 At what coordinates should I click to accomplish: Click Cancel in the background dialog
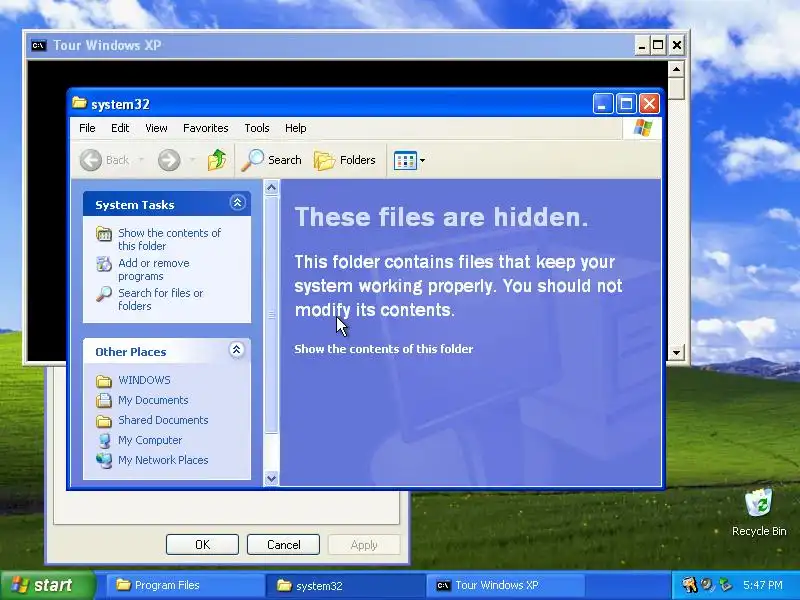[x=283, y=544]
